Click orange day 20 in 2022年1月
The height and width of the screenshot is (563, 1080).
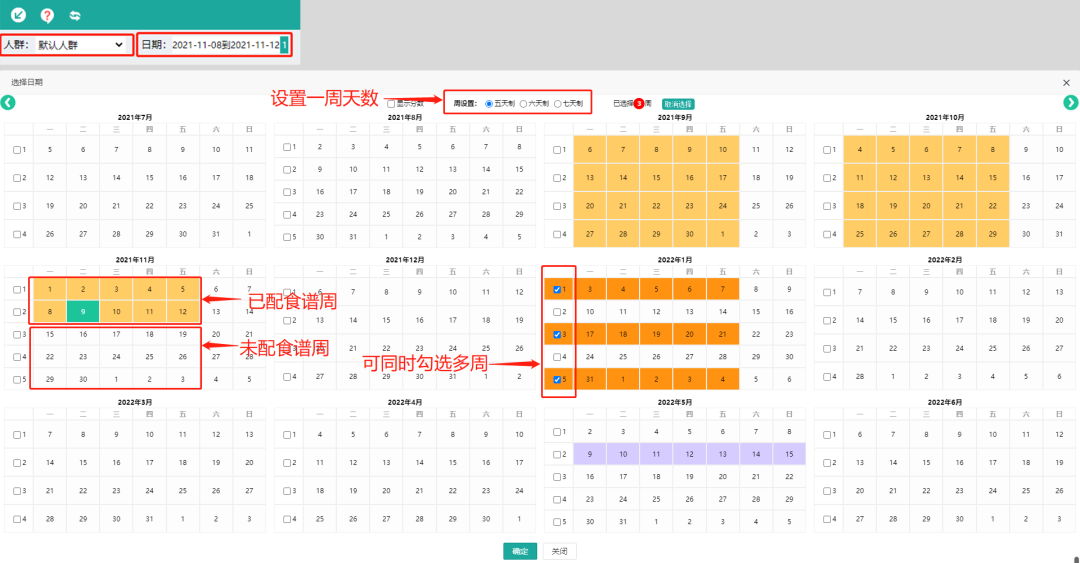[x=689, y=334]
